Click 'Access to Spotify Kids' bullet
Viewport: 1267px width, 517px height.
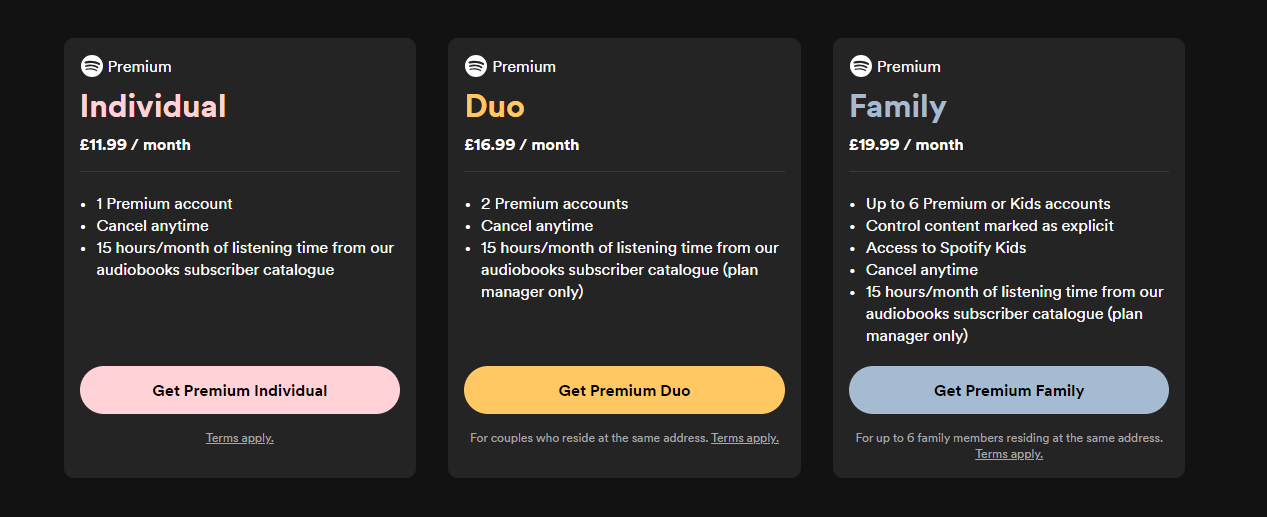[946, 248]
